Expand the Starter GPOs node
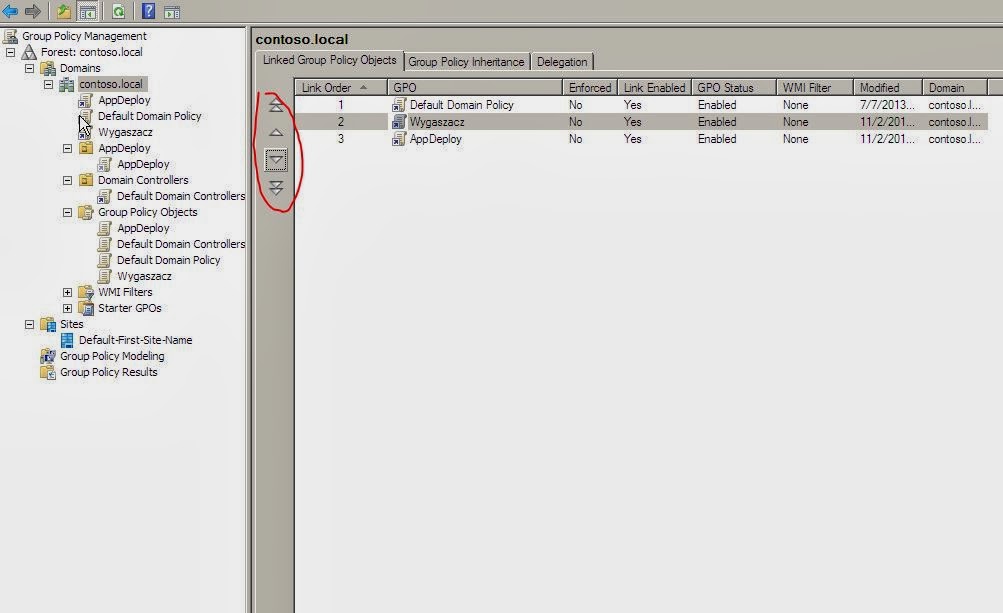Screen dimensions: 1003x613 click(67, 308)
